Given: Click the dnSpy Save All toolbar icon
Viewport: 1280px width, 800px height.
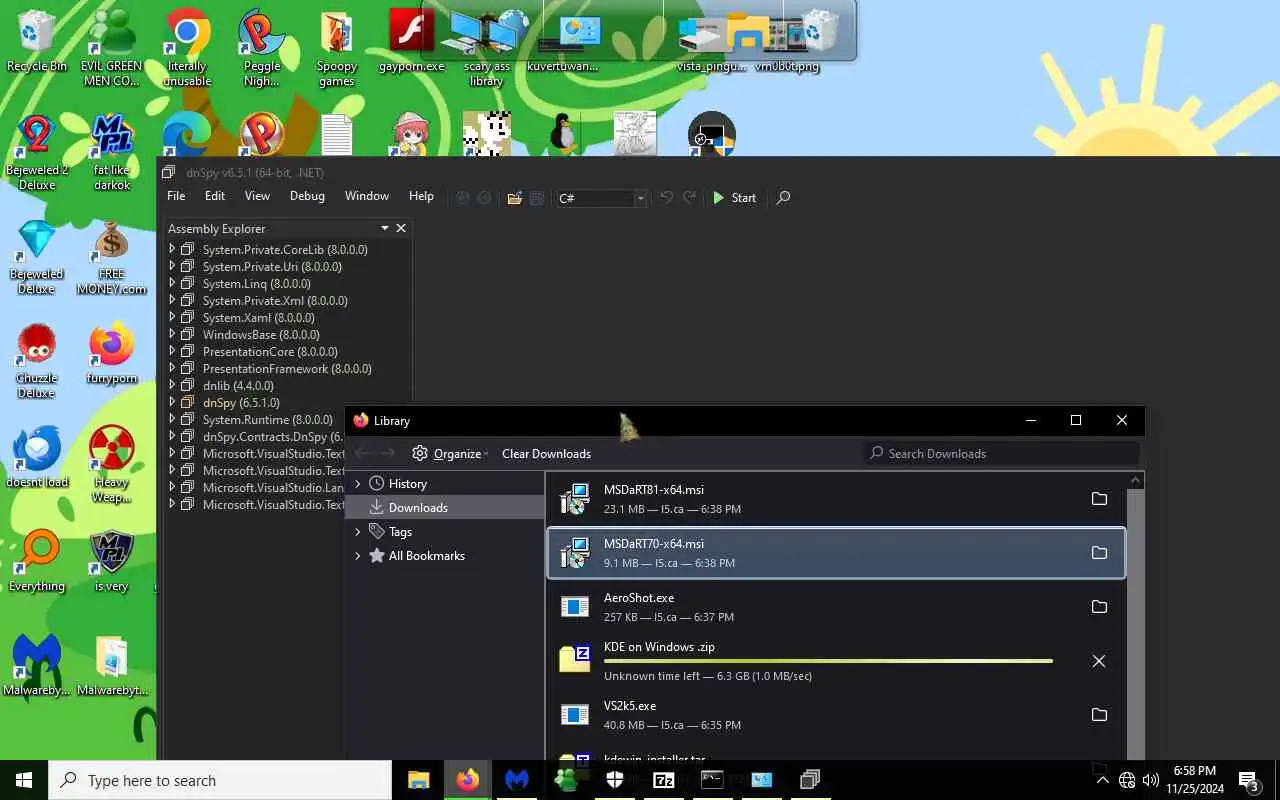Looking at the screenshot, I should pos(536,198).
